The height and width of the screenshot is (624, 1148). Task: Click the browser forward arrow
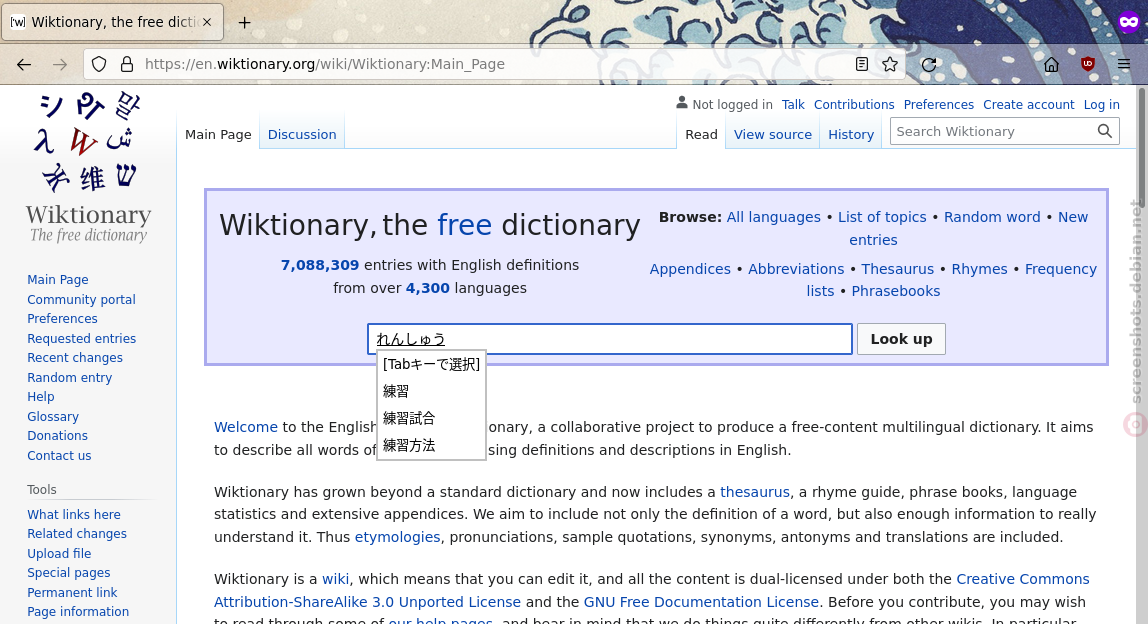pyautogui.click(x=59, y=64)
